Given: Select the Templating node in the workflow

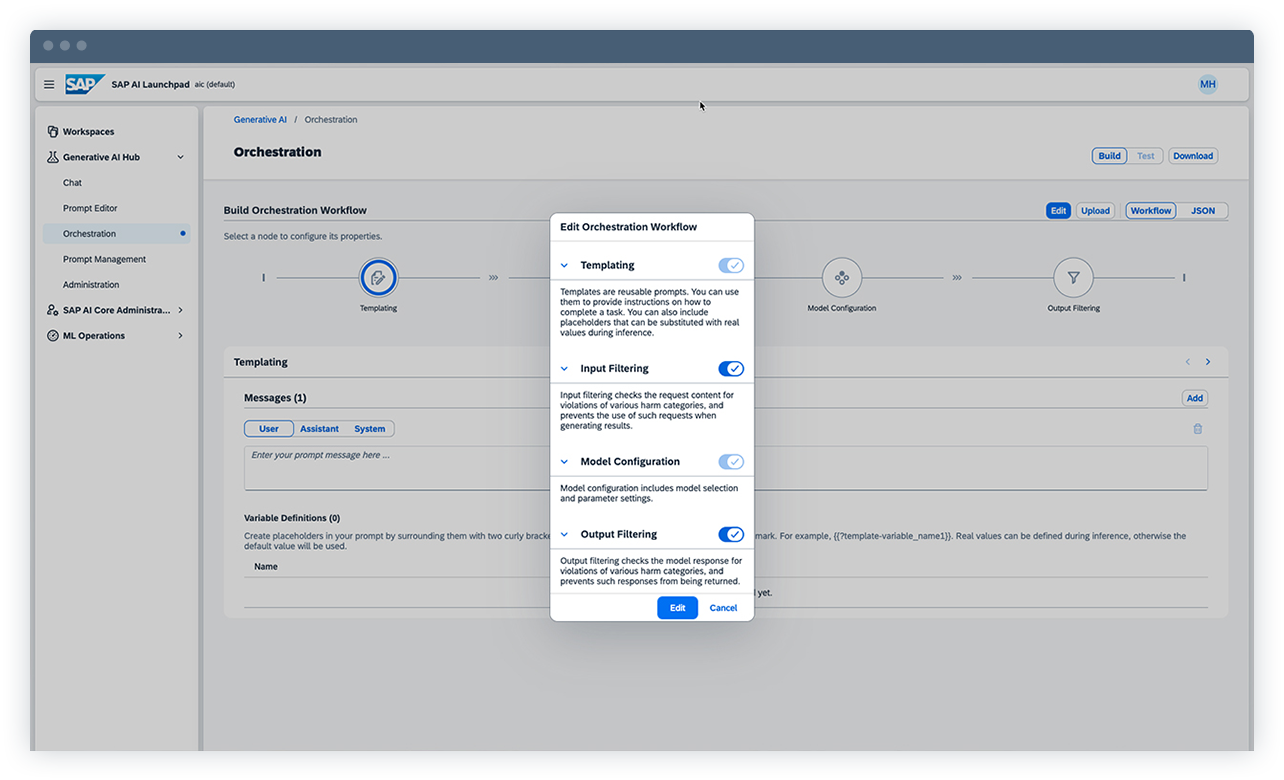Looking at the screenshot, I should (378, 278).
